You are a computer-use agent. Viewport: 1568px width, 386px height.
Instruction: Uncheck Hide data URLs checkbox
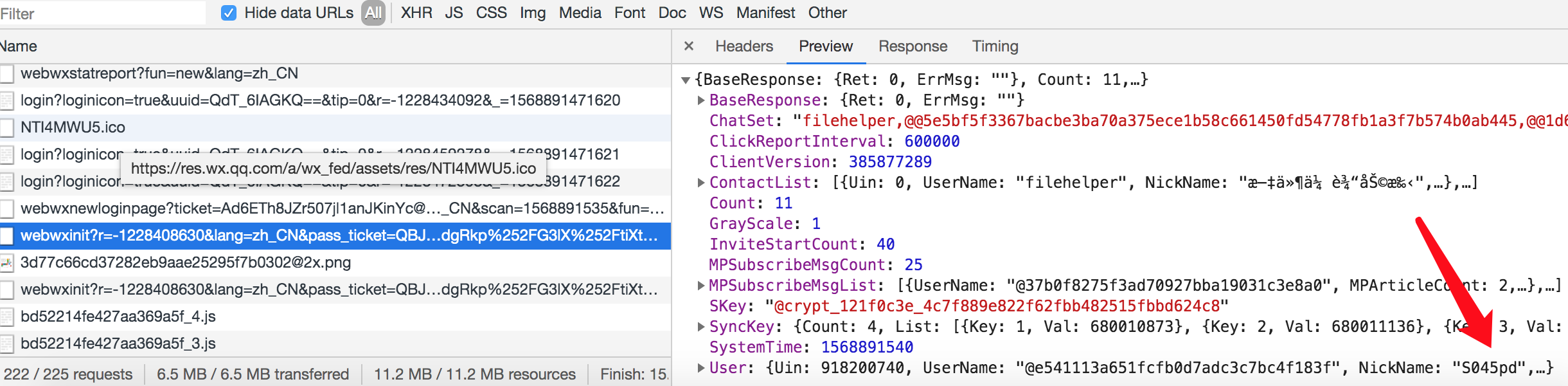229,13
